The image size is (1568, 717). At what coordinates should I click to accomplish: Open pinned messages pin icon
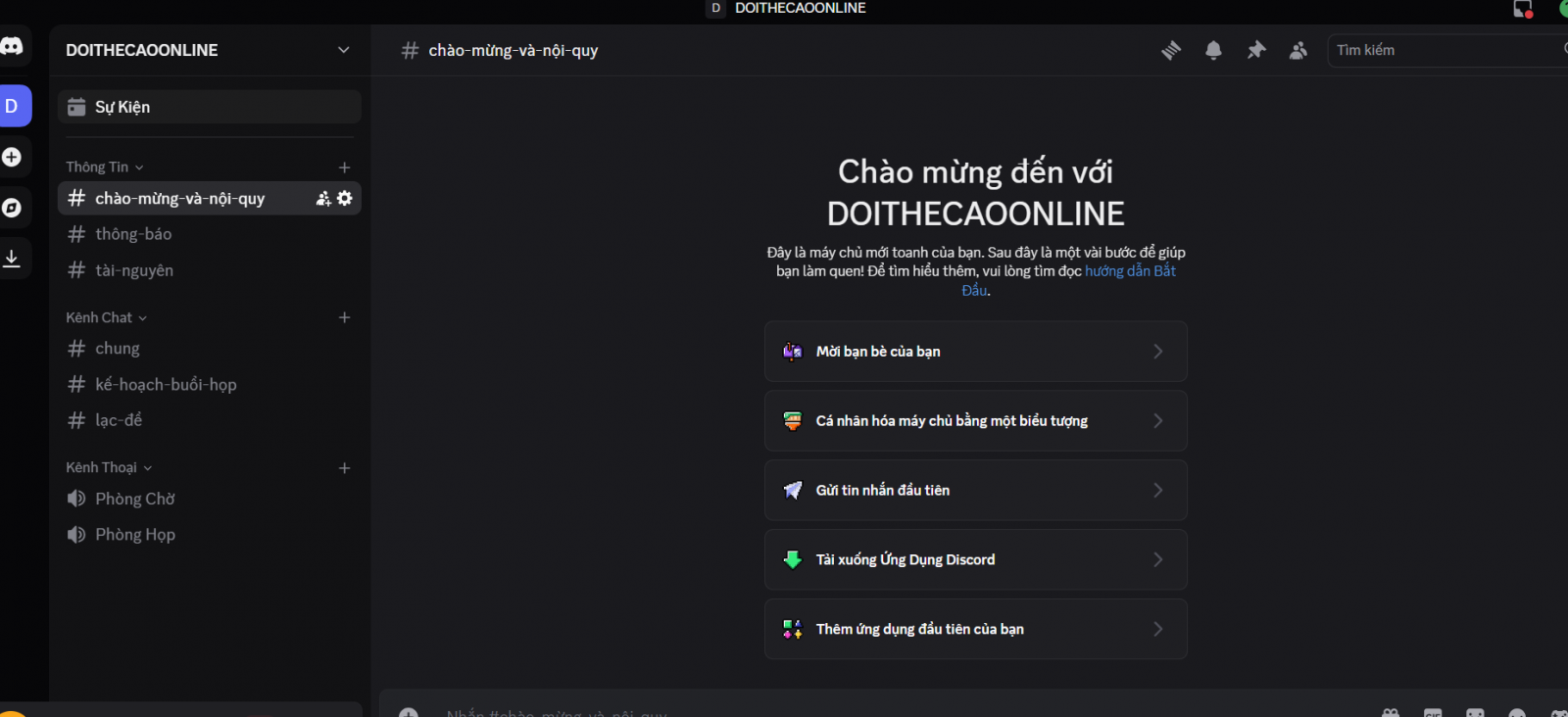point(1256,50)
